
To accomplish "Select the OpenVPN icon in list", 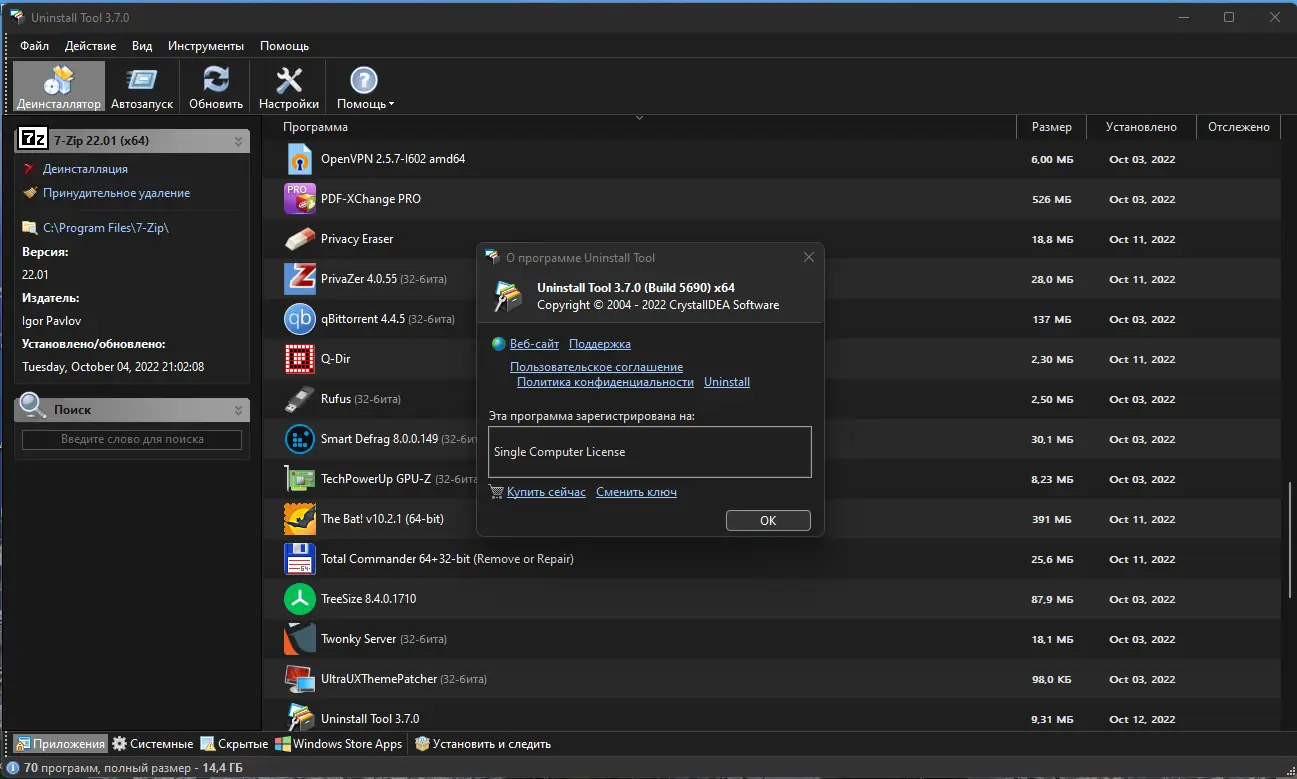I will (300, 159).
